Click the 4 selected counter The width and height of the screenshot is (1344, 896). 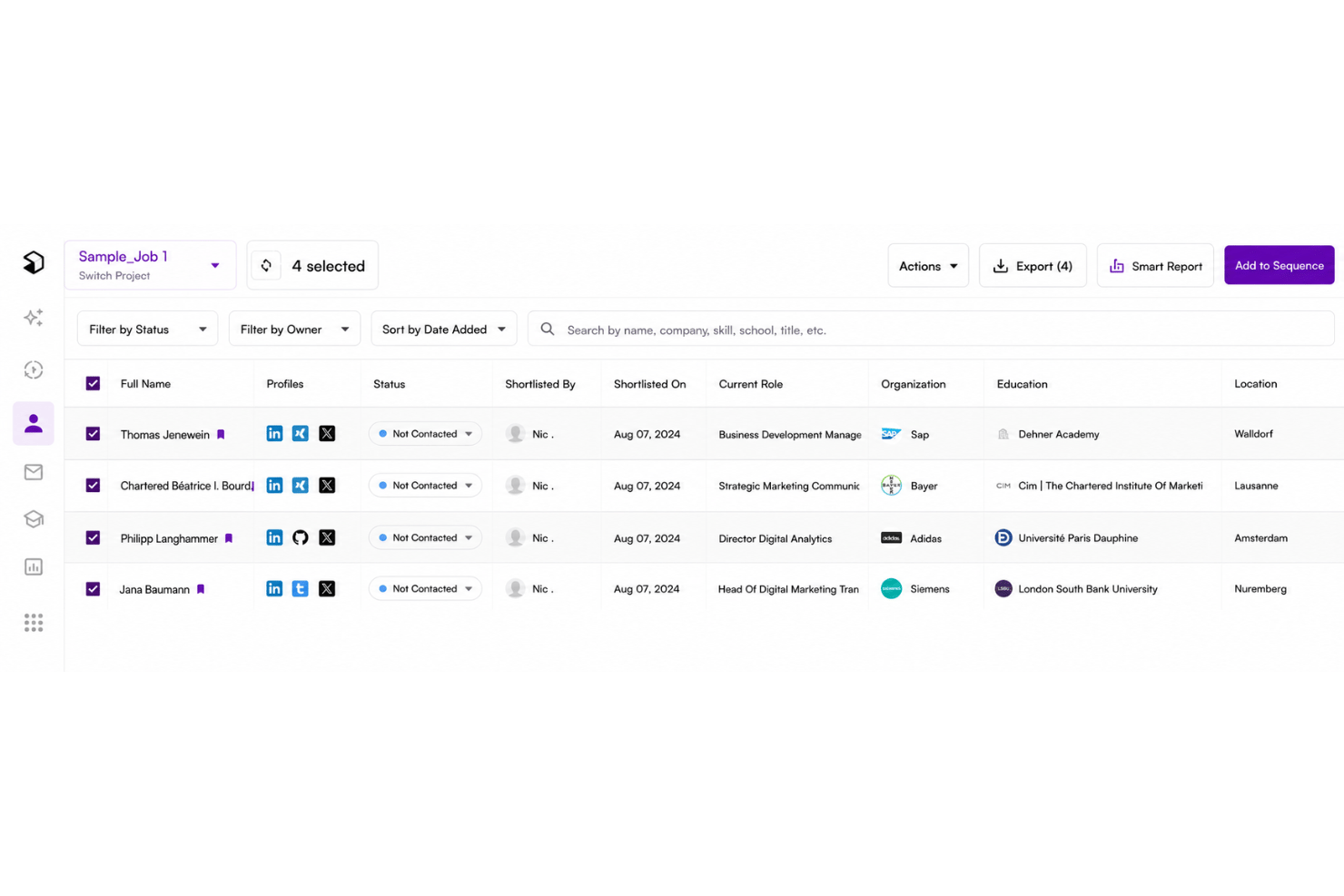pyautogui.click(x=328, y=266)
